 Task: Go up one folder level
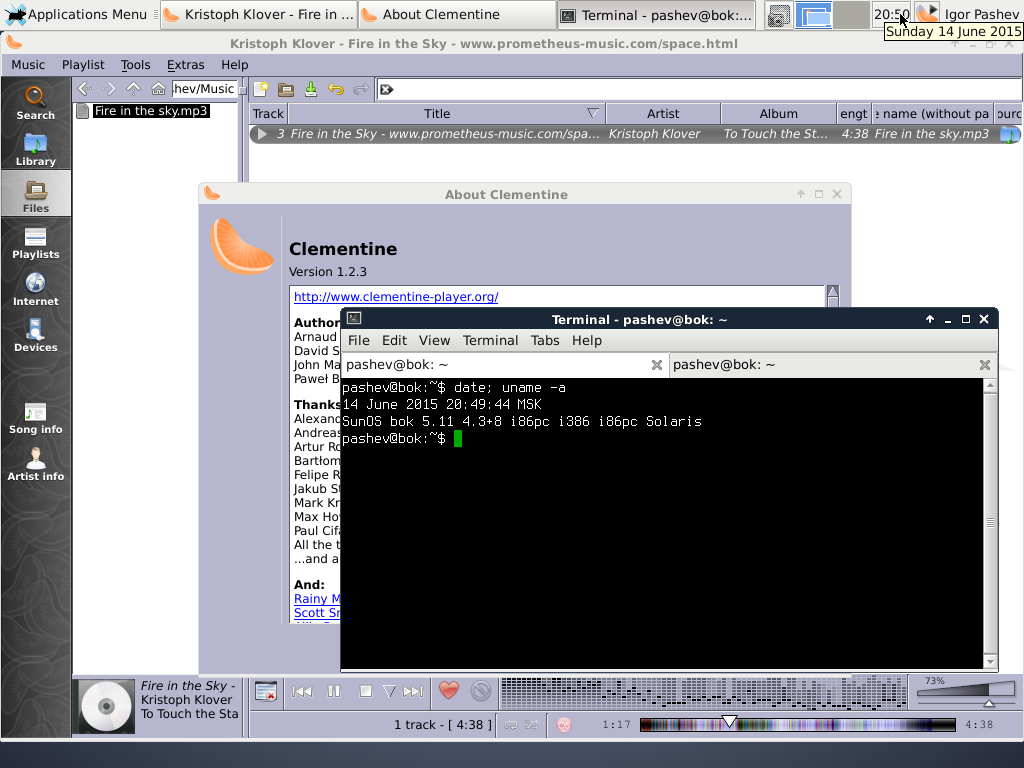133,88
